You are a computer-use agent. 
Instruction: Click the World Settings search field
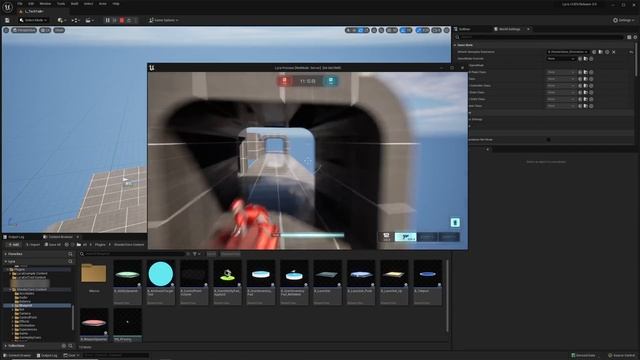(540, 37)
